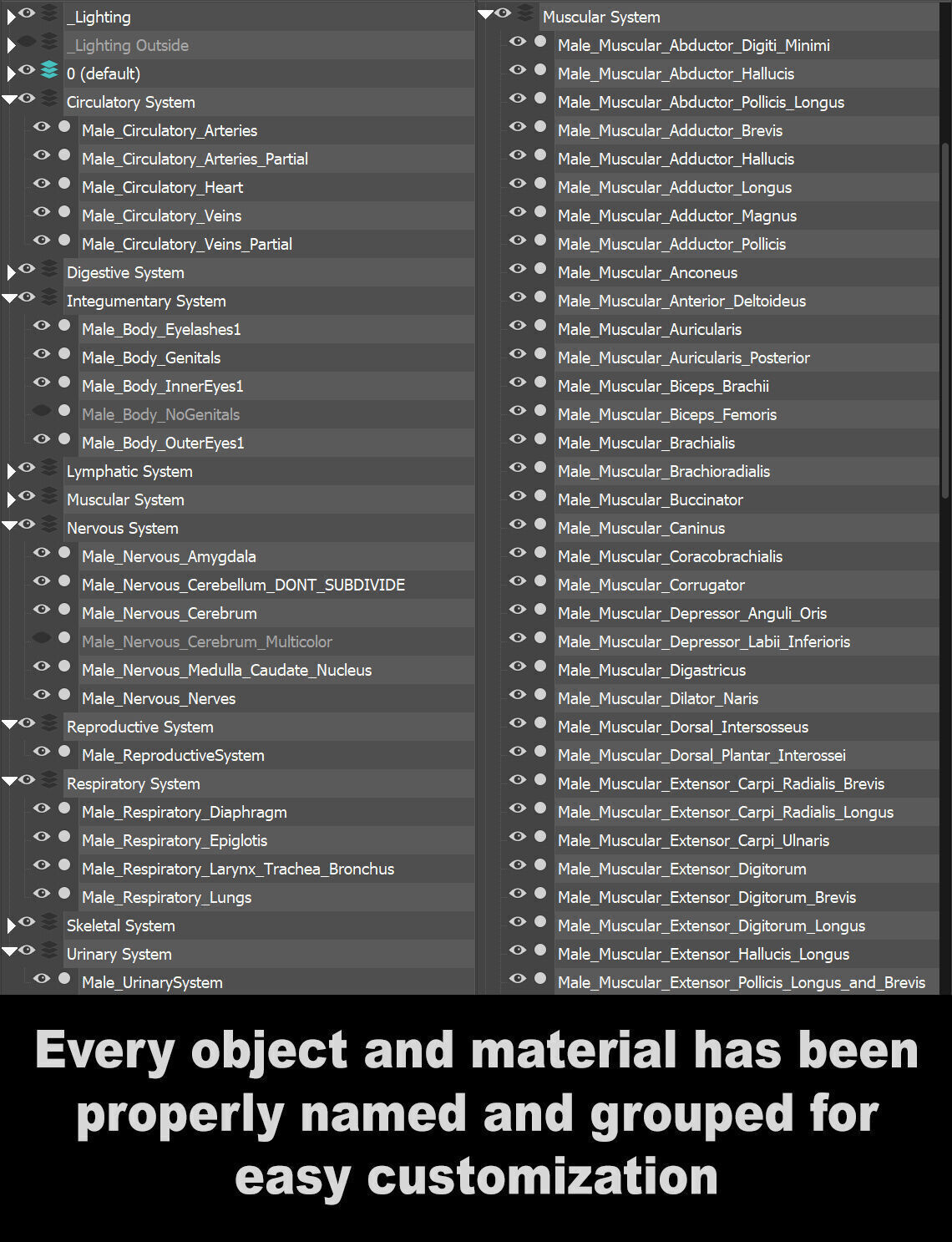Screen dimensions: 952x1242
Task: Select Male_Nervous_Medulla_Caudate_Nucleus
Action: point(276,670)
